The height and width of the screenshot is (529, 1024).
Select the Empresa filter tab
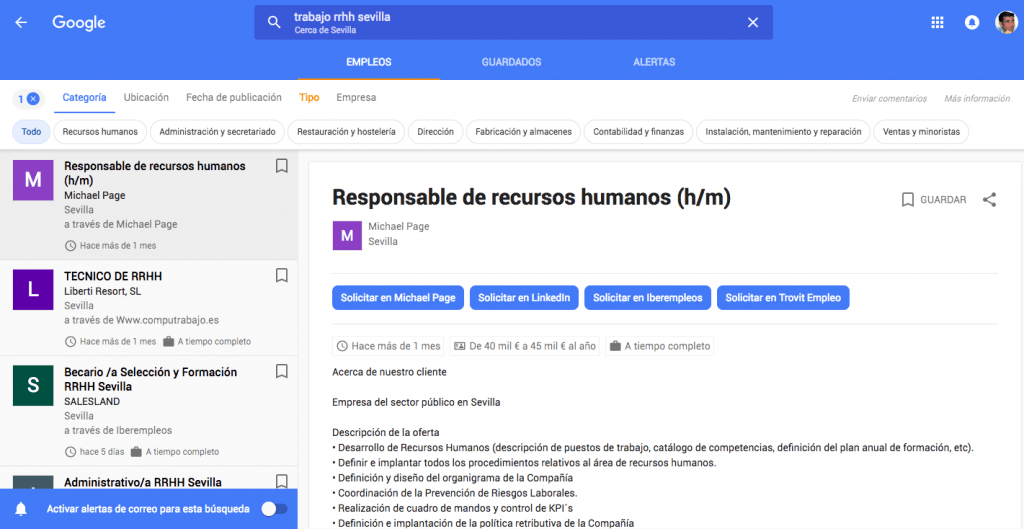click(x=356, y=97)
